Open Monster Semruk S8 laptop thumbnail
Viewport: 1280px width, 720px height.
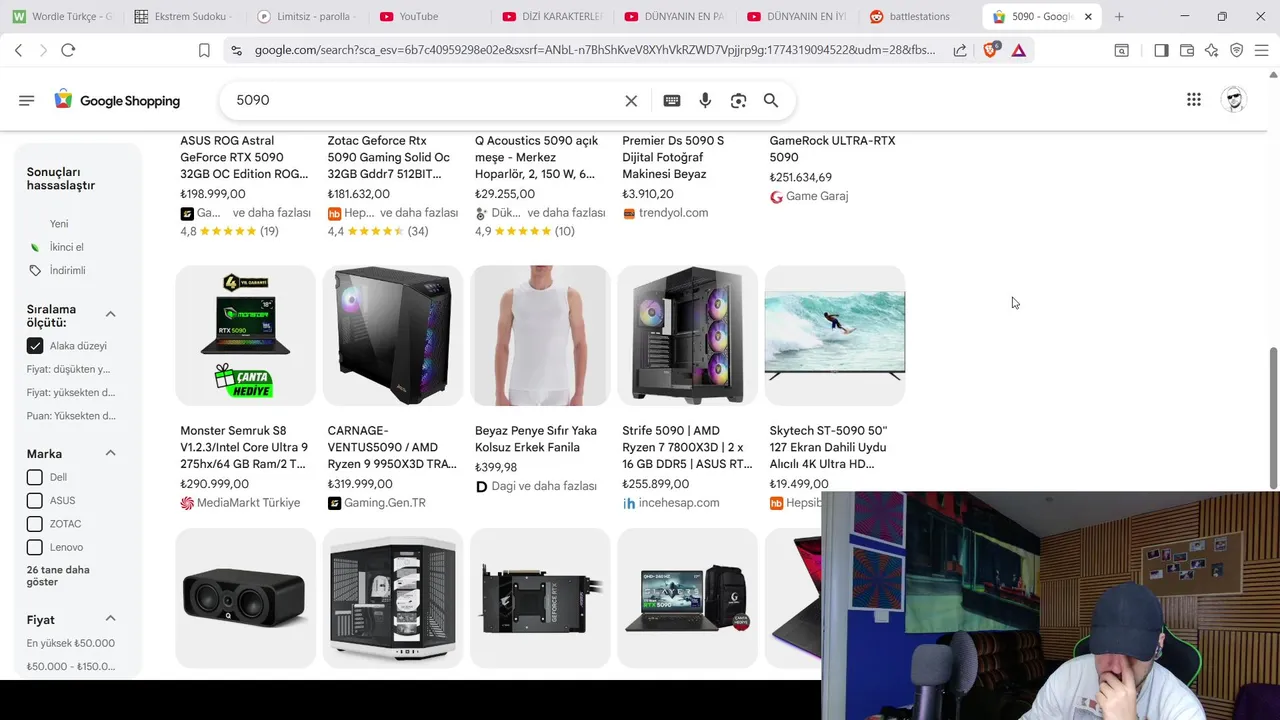pyautogui.click(x=245, y=335)
